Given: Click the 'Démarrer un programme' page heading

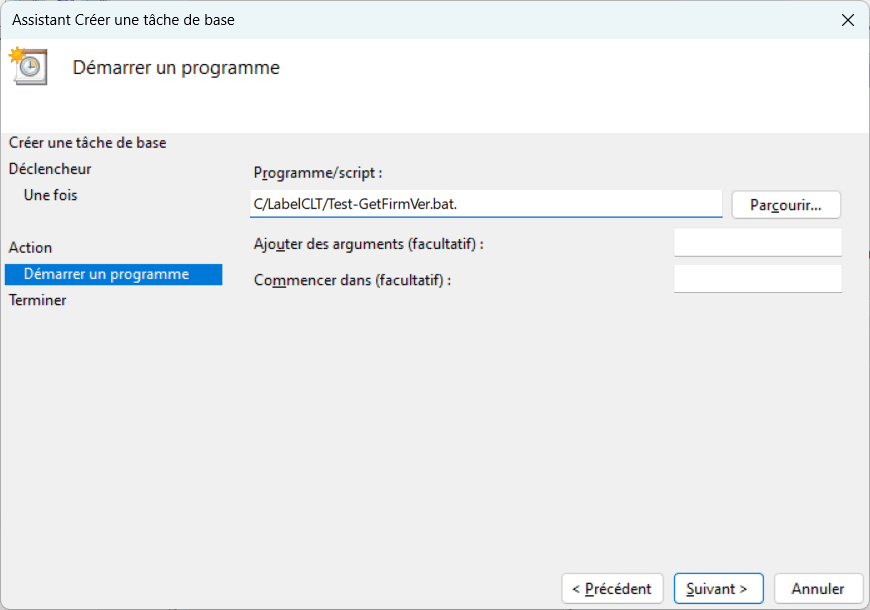Looking at the screenshot, I should [176, 68].
